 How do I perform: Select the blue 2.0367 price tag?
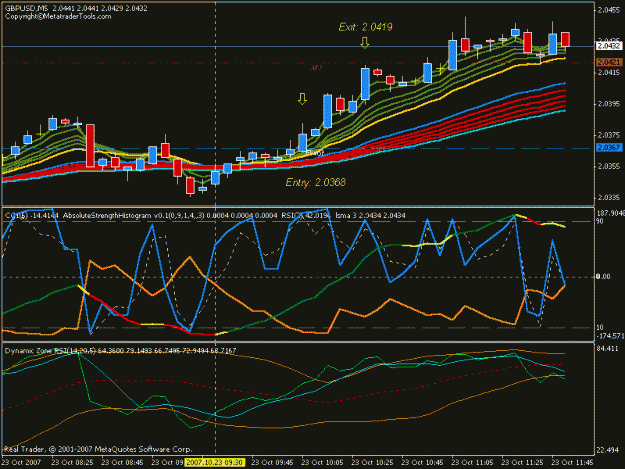[609, 148]
